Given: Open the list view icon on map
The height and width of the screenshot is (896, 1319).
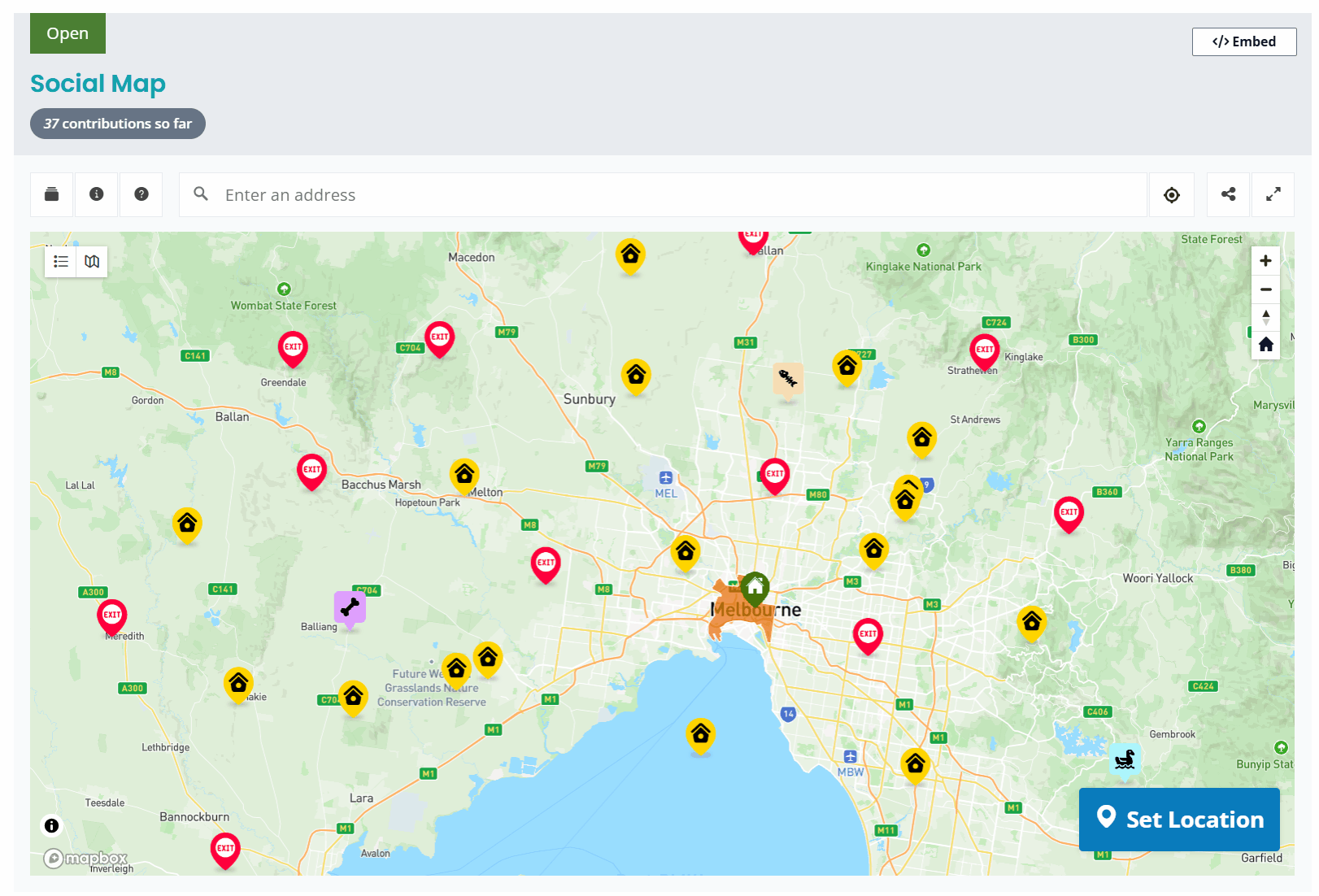Looking at the screenshot, I should coord(61,262).
